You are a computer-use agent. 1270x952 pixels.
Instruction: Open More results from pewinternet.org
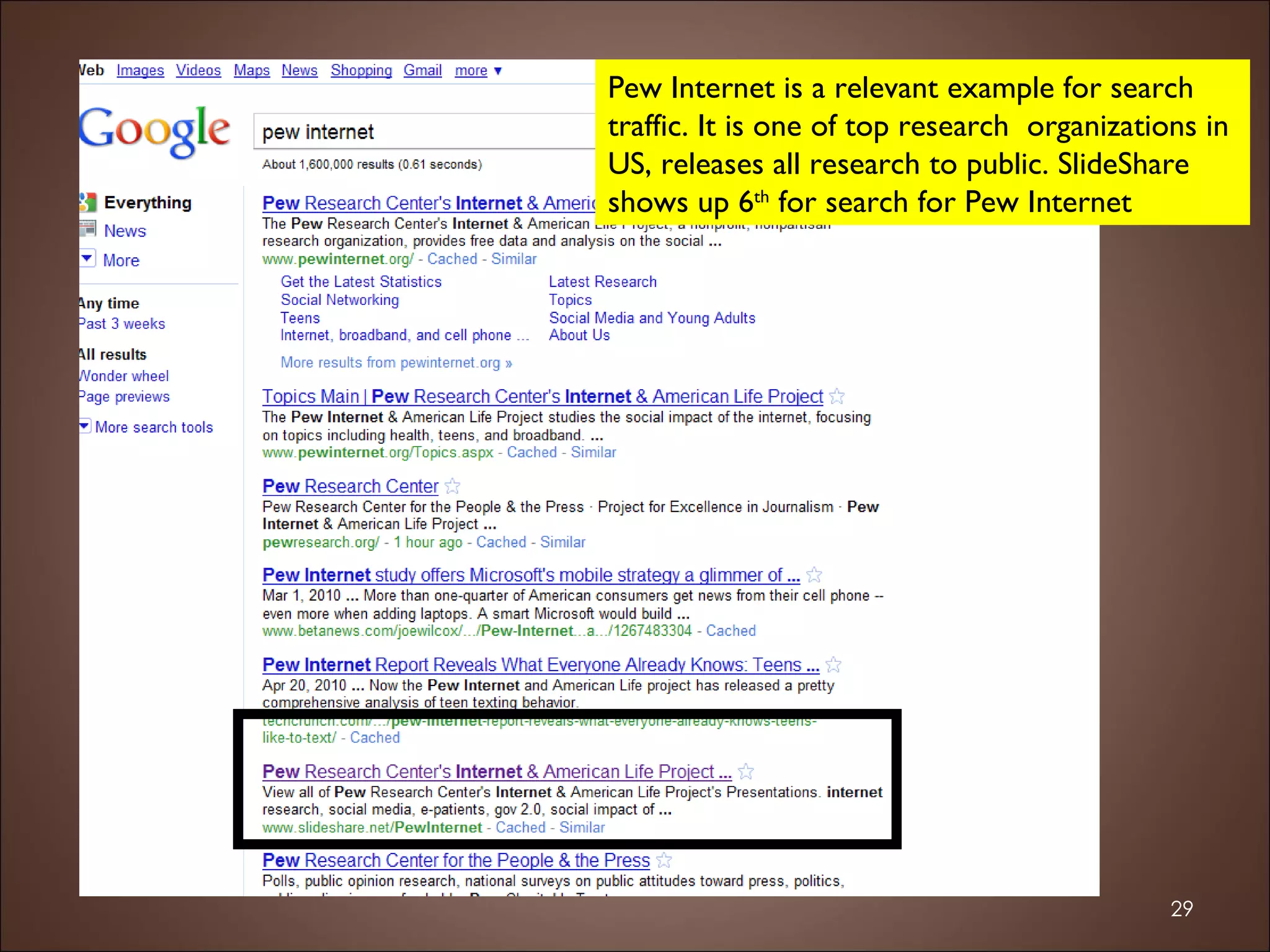(x=396, y=363)
